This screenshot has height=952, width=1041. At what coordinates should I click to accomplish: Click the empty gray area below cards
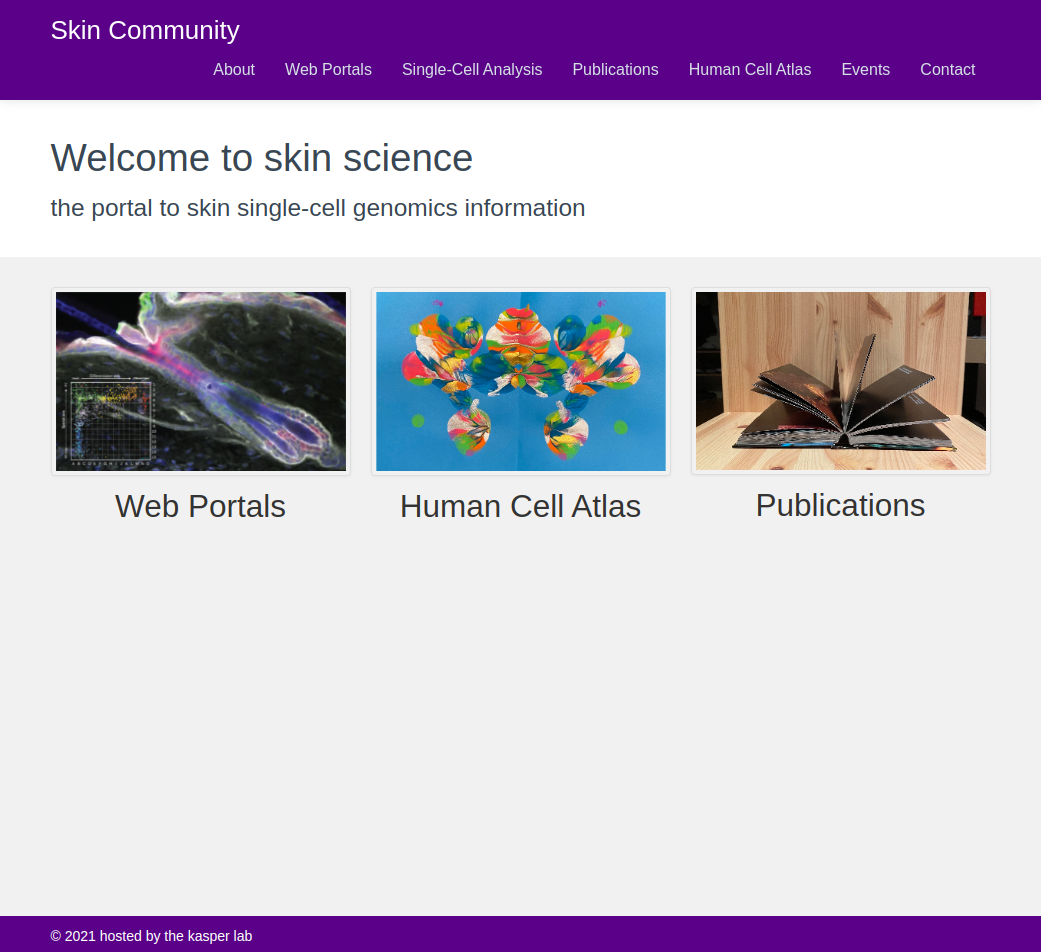coord(520,720)
